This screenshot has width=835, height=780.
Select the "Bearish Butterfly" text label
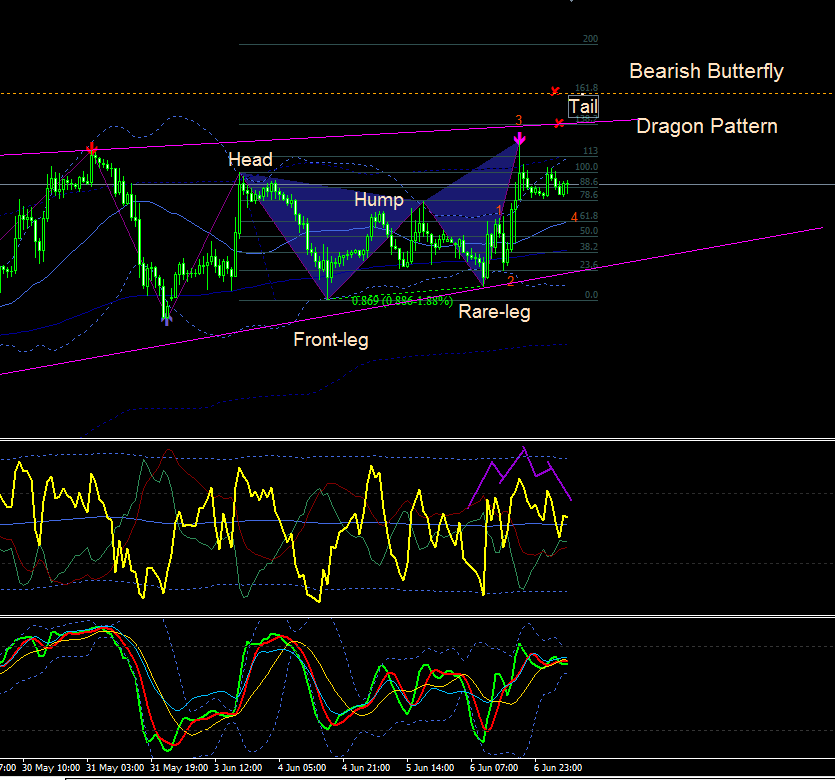coord(706,71)
